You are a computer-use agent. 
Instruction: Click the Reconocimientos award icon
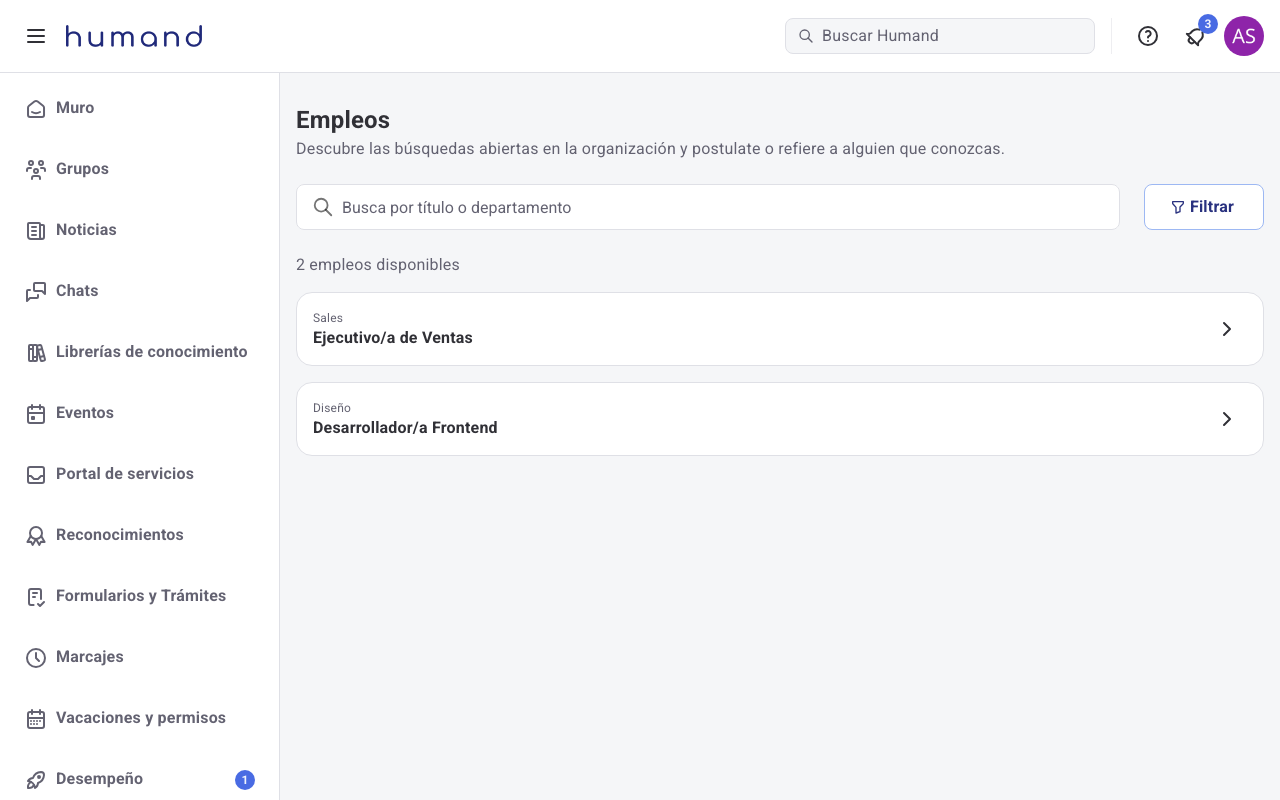tap(36, 535)
